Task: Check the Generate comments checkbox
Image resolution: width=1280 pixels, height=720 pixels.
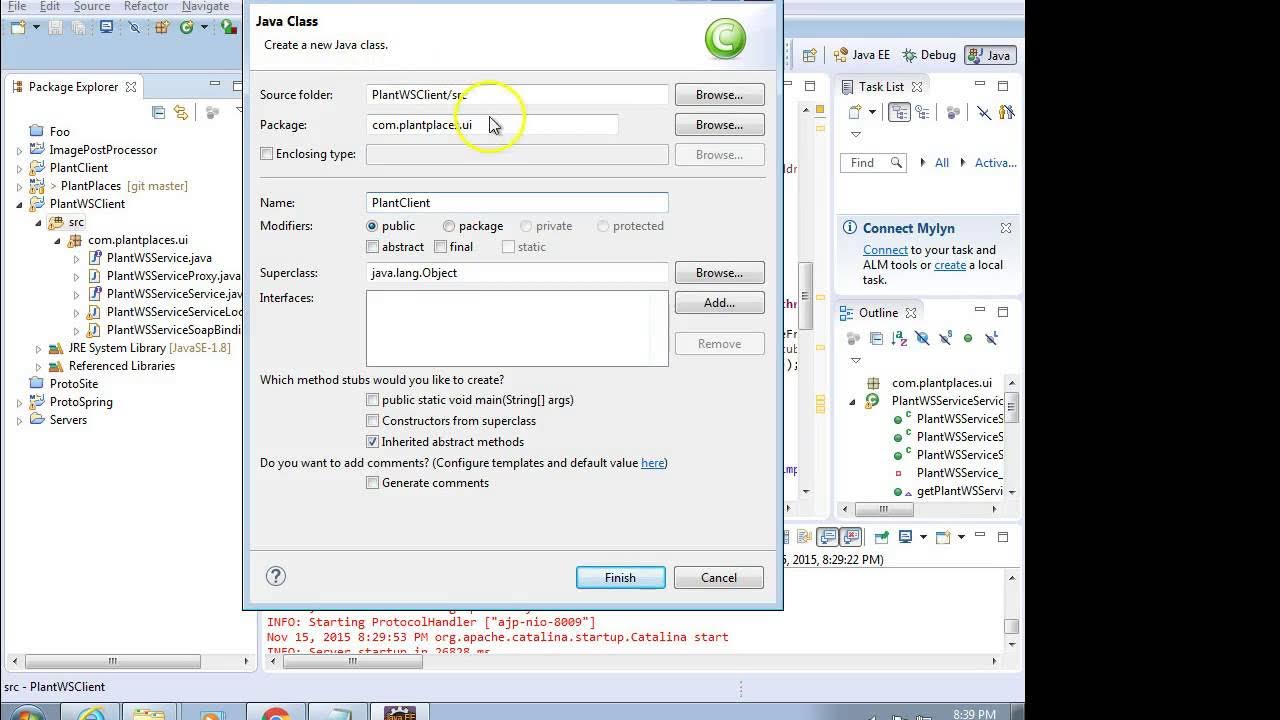Action: click(x=372, y=483)
